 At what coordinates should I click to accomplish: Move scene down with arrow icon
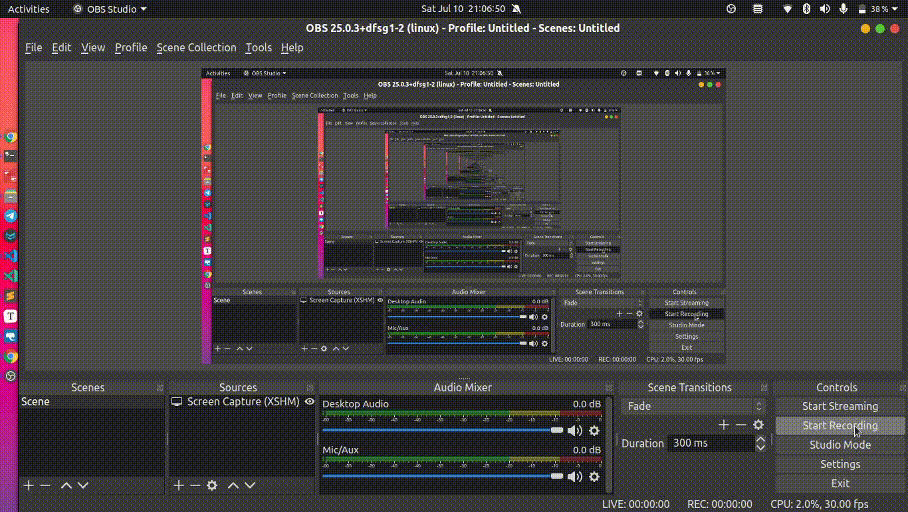coord(83,485)
